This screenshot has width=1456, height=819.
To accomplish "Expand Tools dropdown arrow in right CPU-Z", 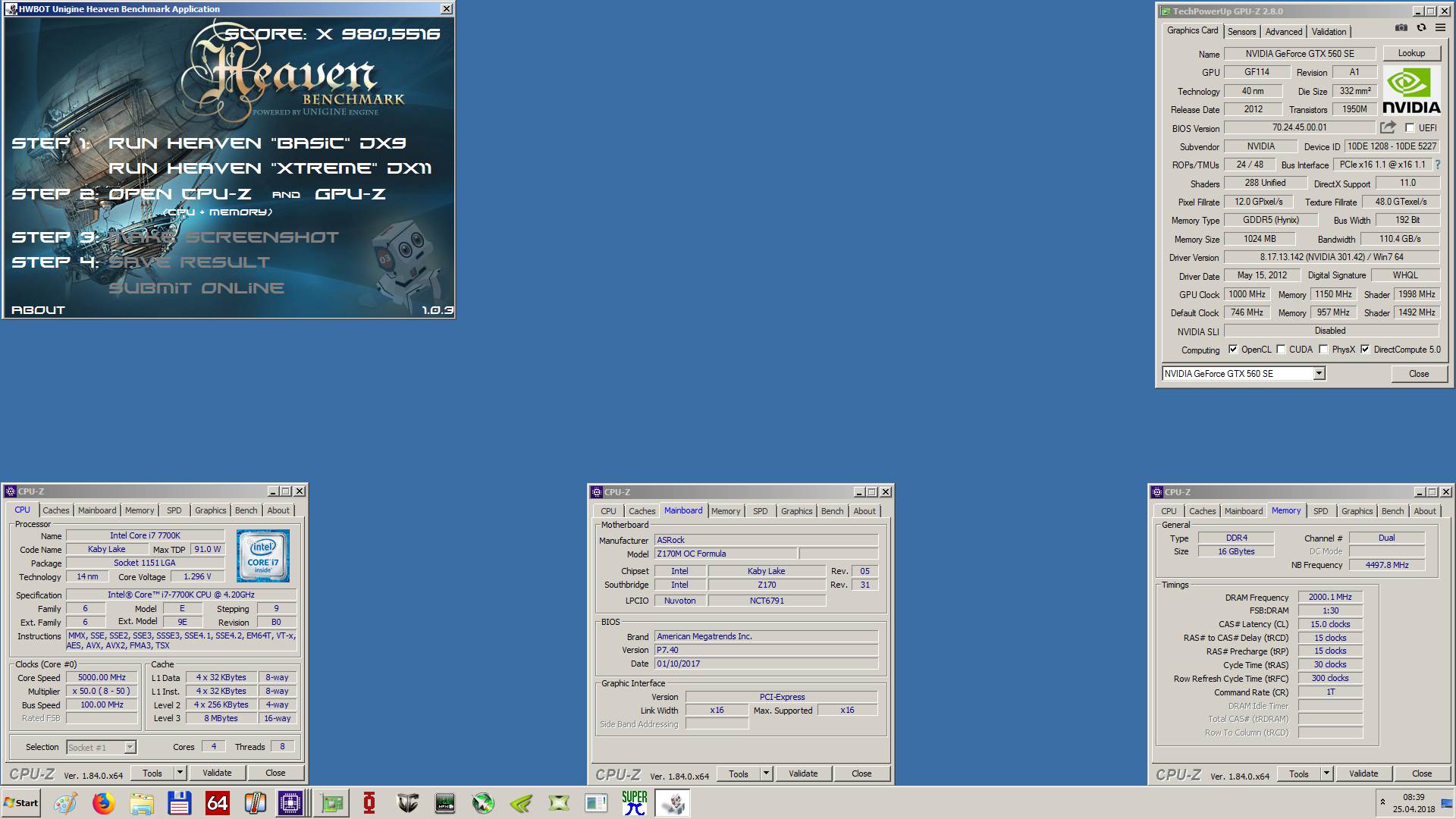I will coord(1326,773).
